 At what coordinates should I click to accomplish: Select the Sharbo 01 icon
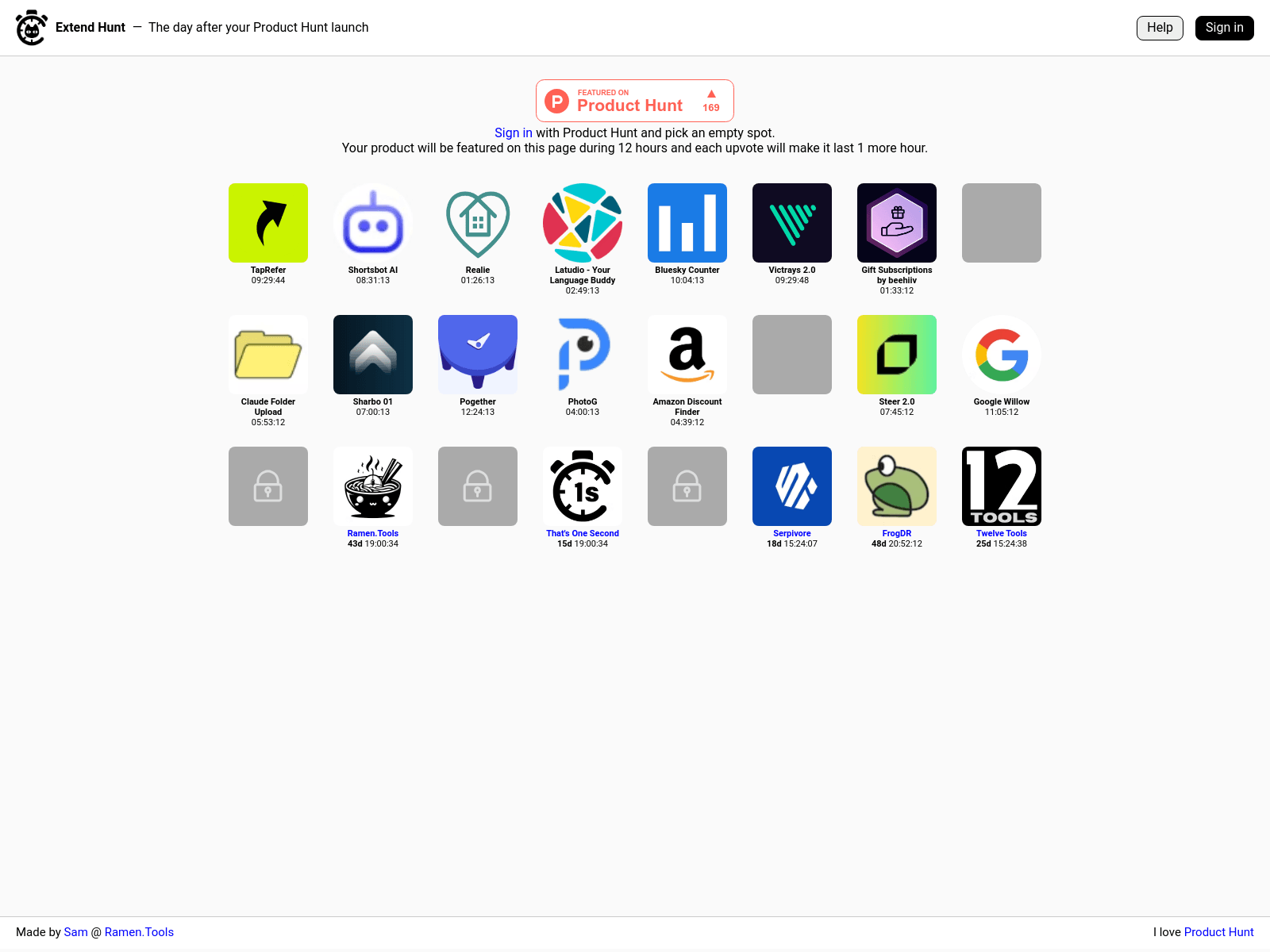point(372,355)
